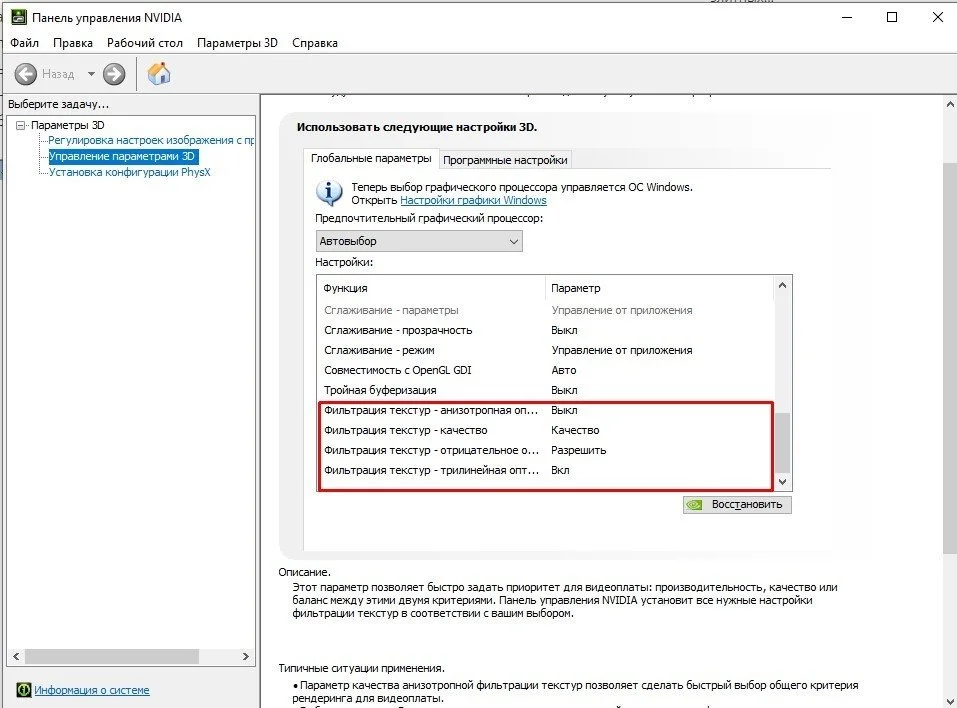
Task: Click the settings list scroll-down arrow
Action: tap(782, 482)
